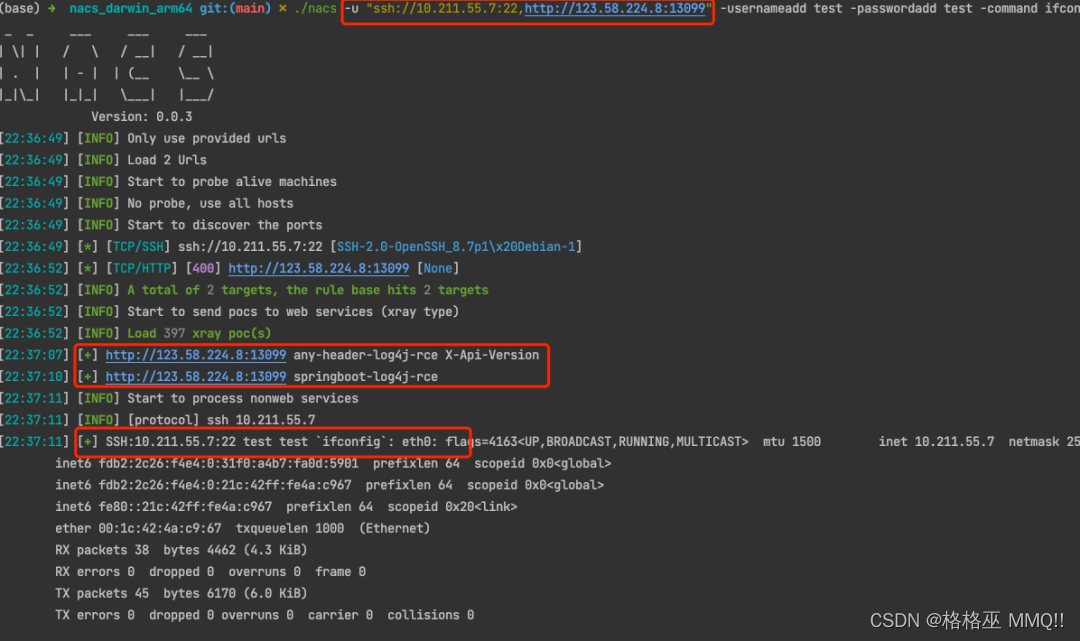
Task: Click the 'RX packets 38' line
Action: tap(181, 551)
